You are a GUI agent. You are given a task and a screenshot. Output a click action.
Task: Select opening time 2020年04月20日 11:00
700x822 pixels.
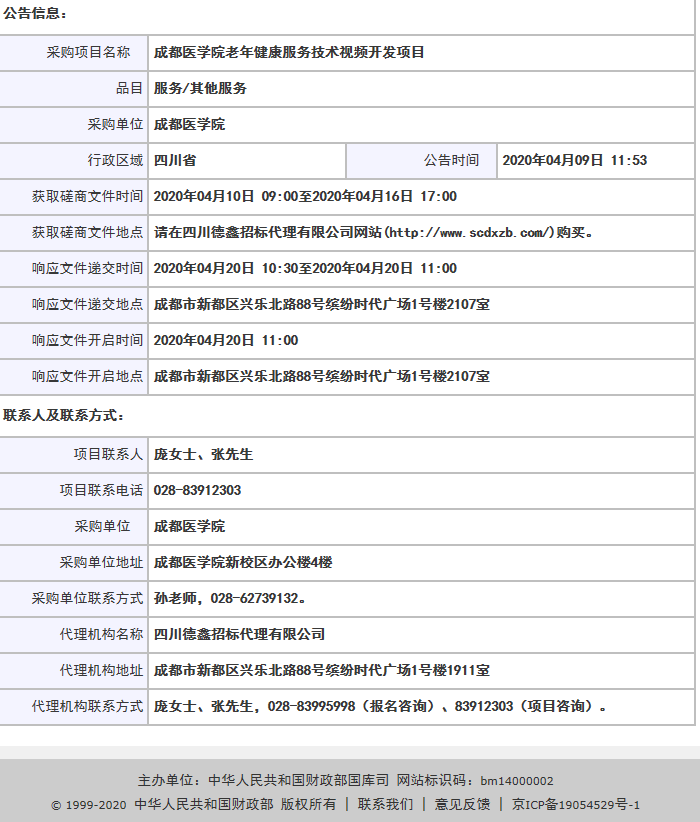coord(225,340)
